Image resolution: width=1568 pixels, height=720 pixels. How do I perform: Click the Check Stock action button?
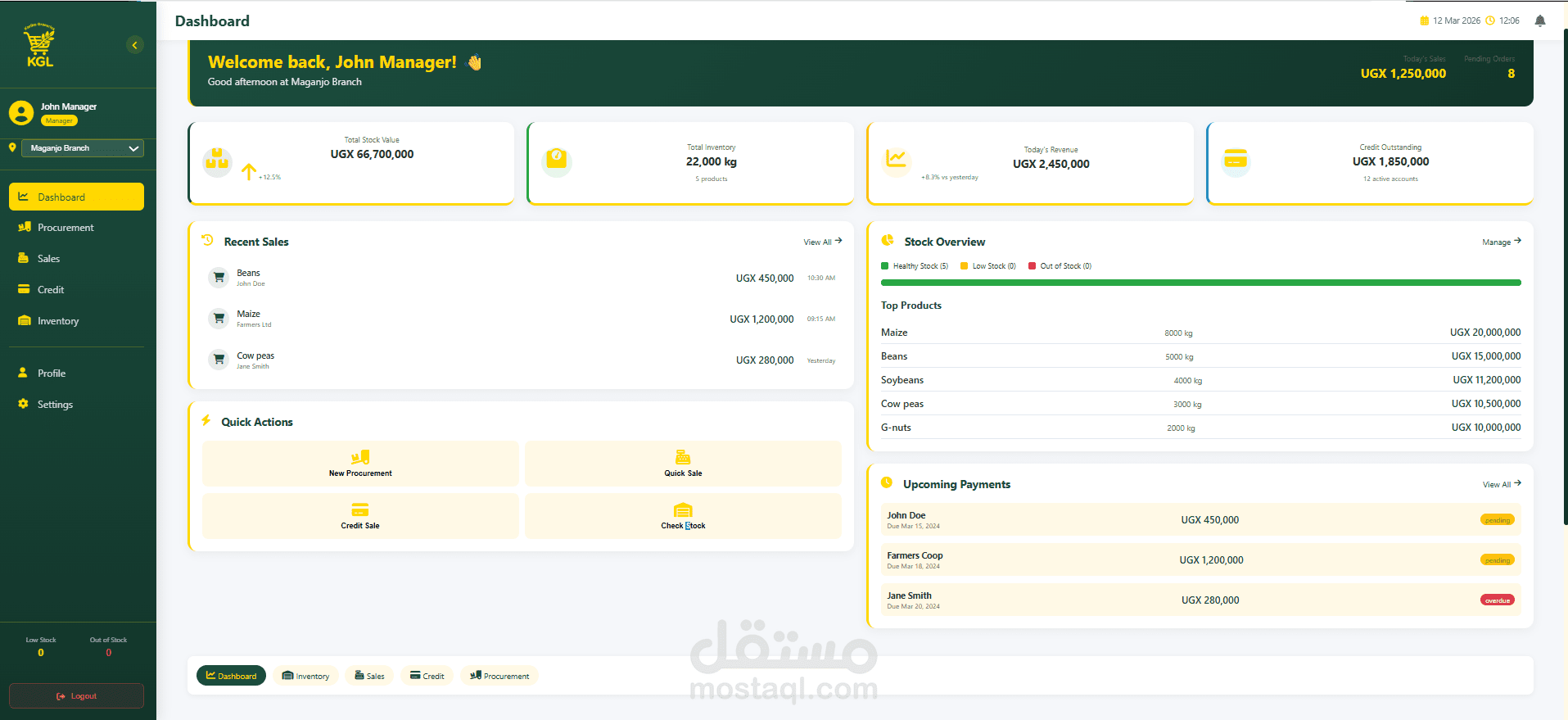tap(683, 516)
